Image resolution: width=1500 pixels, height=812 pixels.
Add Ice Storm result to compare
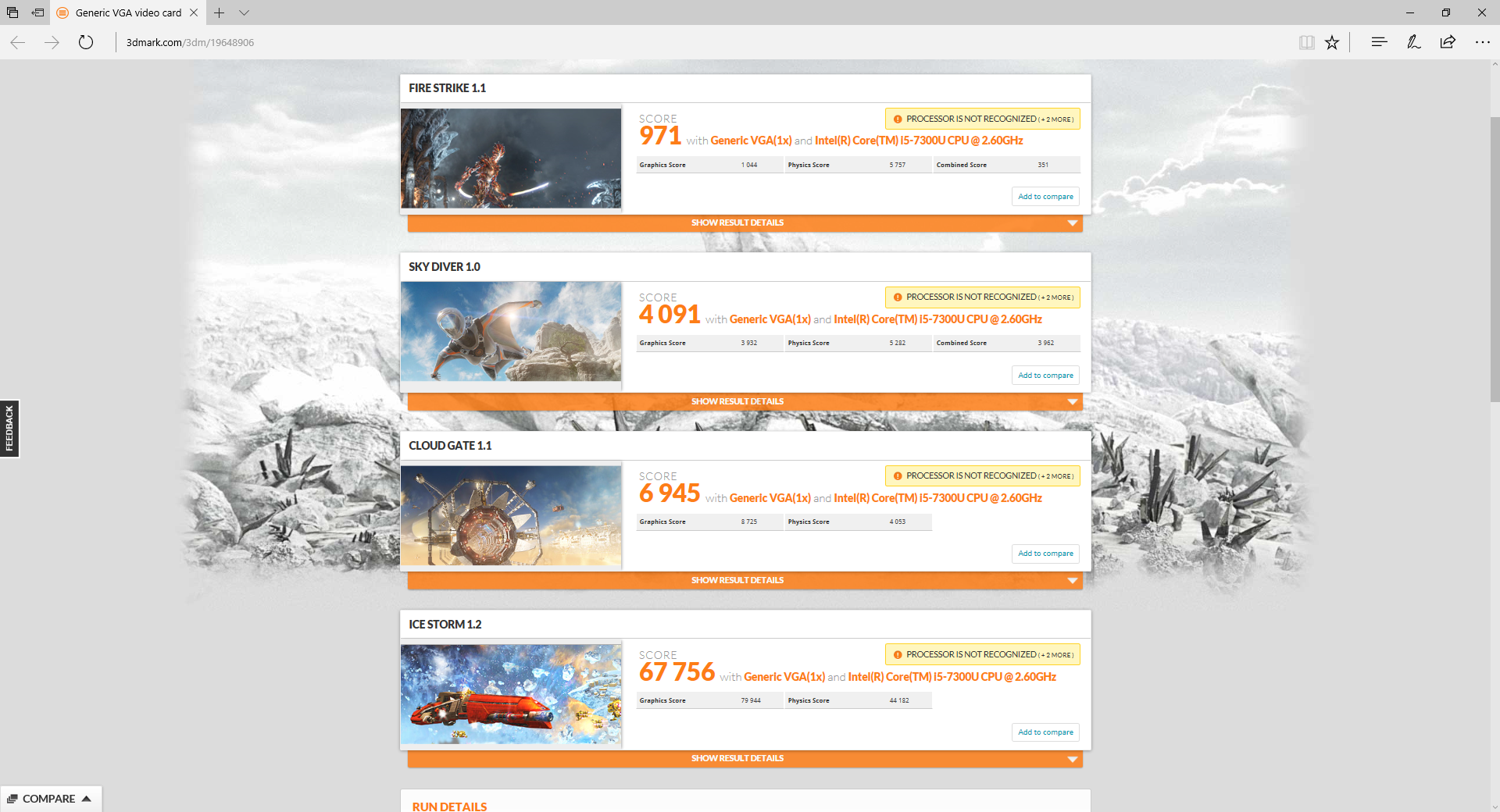click(1045, 732)
